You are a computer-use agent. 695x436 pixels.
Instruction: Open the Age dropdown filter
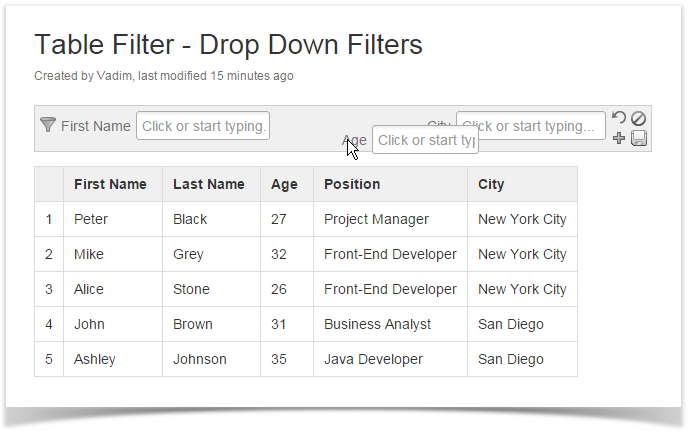[x=425, y=140]
